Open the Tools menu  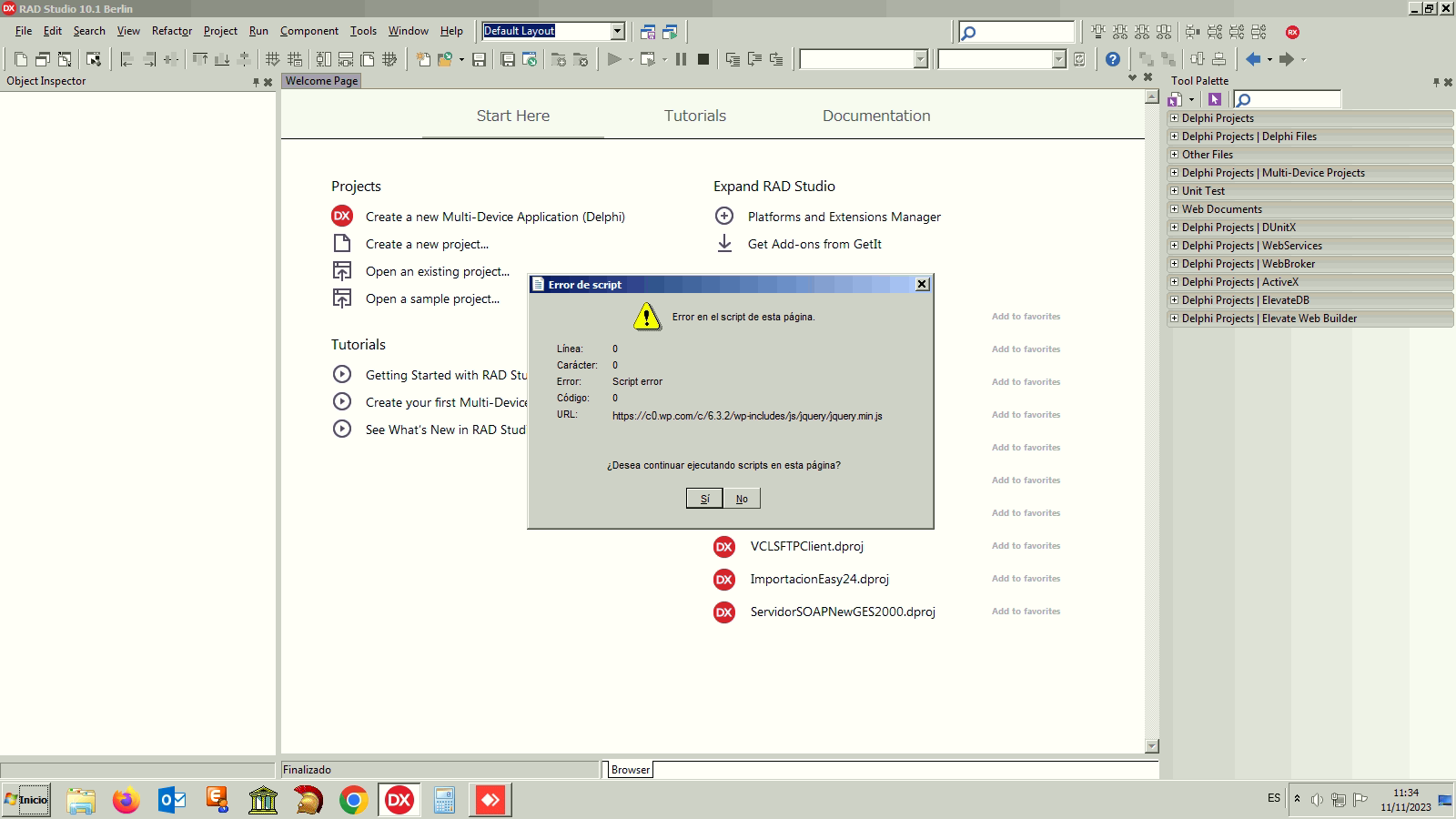tap(363, 31)
